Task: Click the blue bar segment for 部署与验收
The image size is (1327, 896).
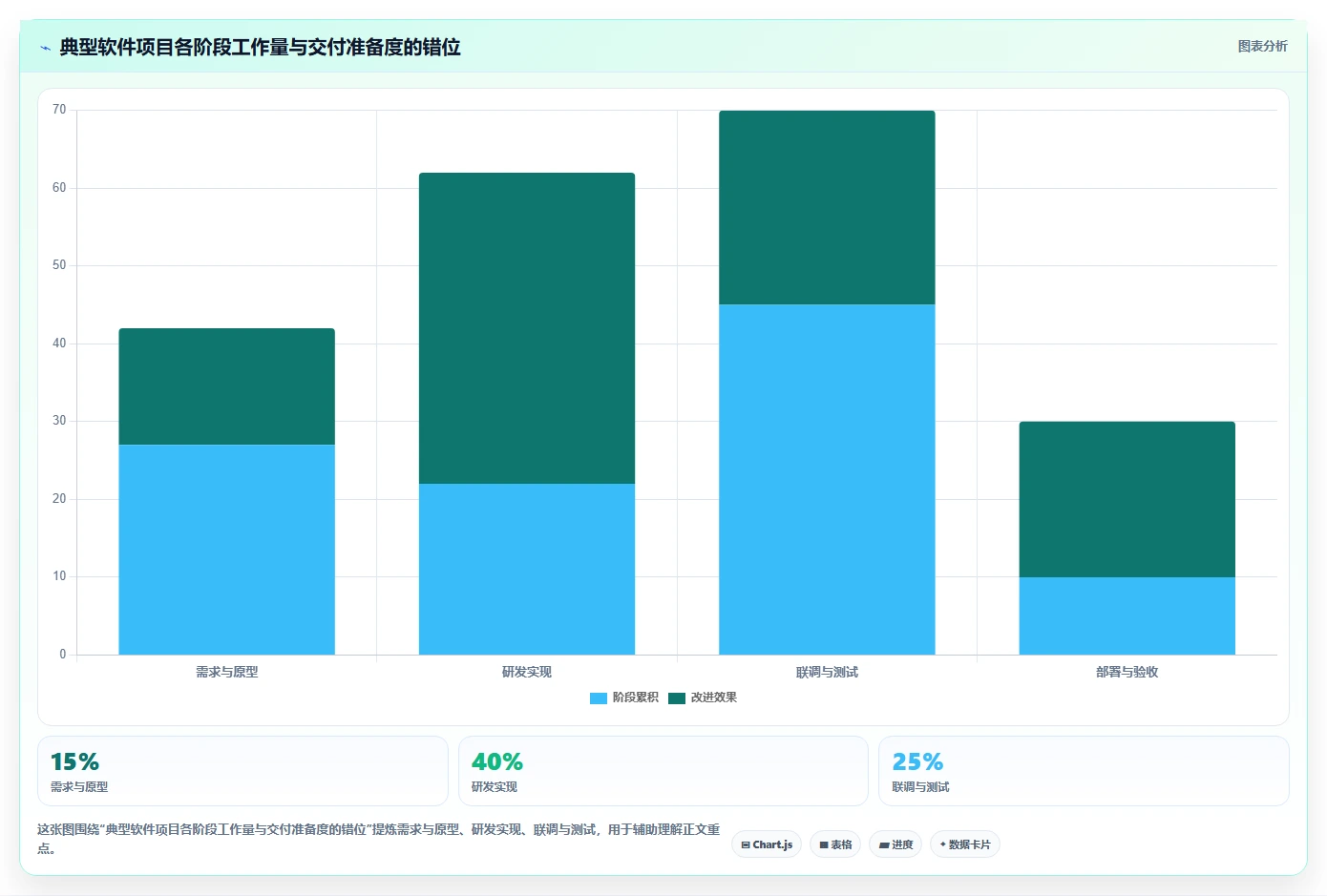Action: coord(1127,615)
